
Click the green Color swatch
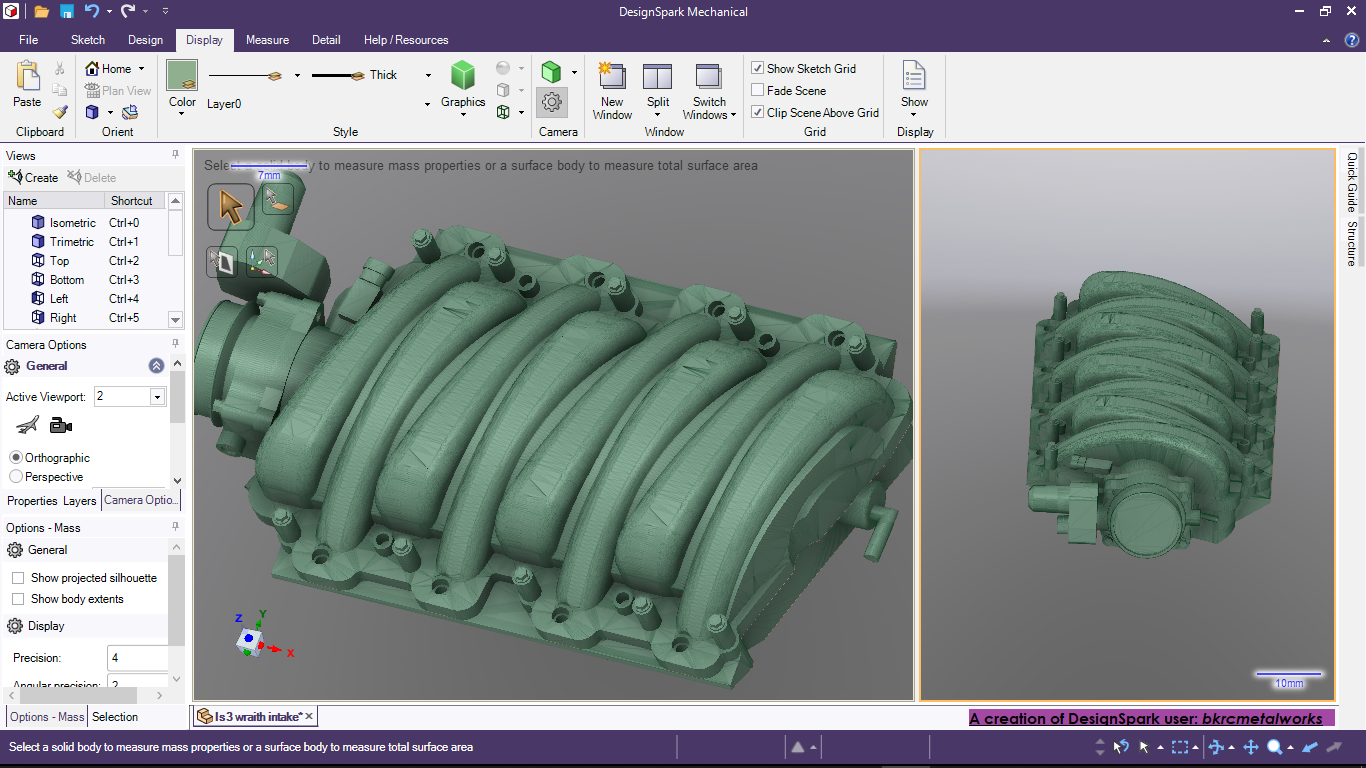point(182,75)
